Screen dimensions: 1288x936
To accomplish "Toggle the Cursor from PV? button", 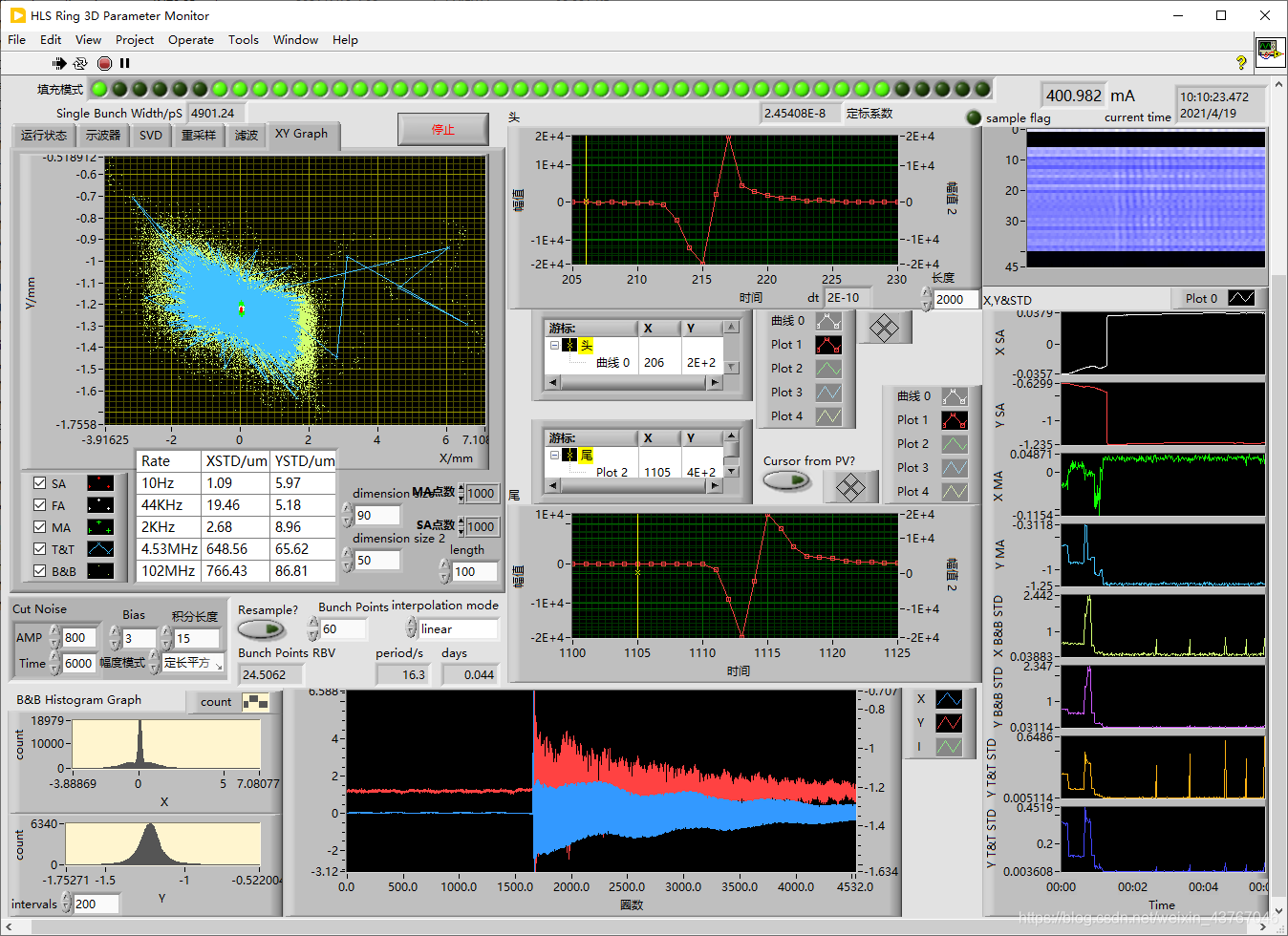I will click(x=786, y=480).
